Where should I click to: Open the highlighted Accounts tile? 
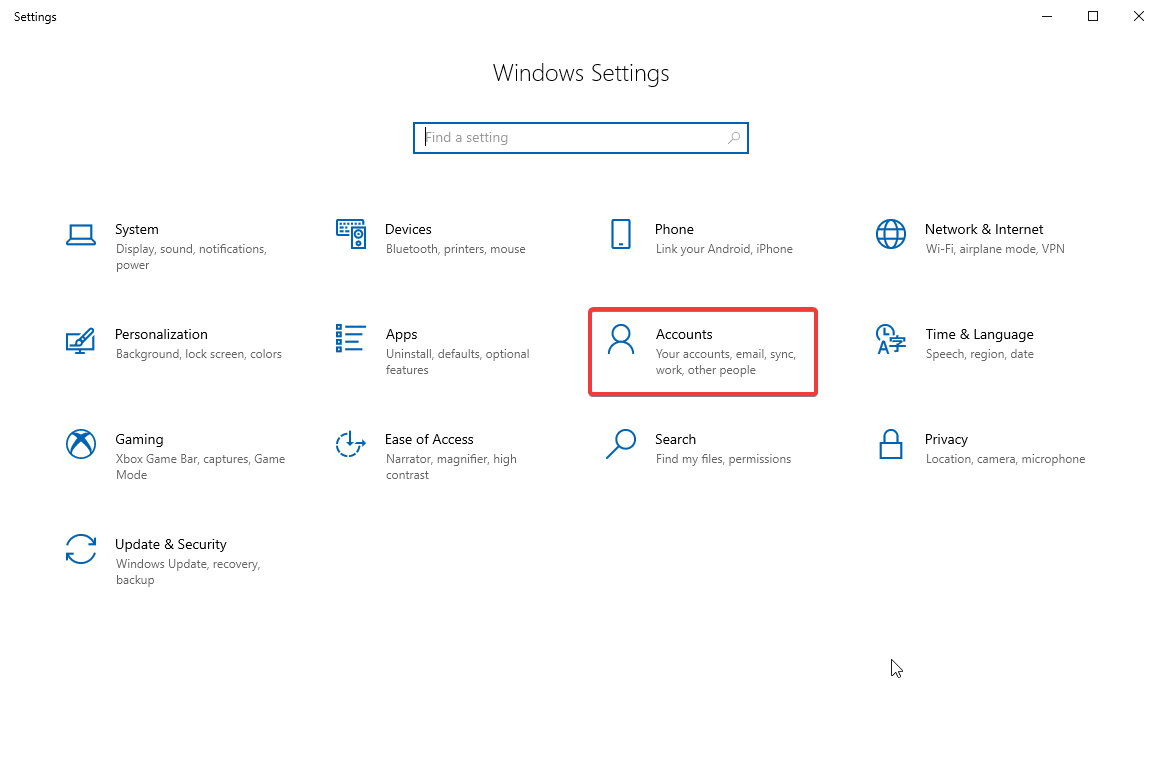tap(703, 352)
